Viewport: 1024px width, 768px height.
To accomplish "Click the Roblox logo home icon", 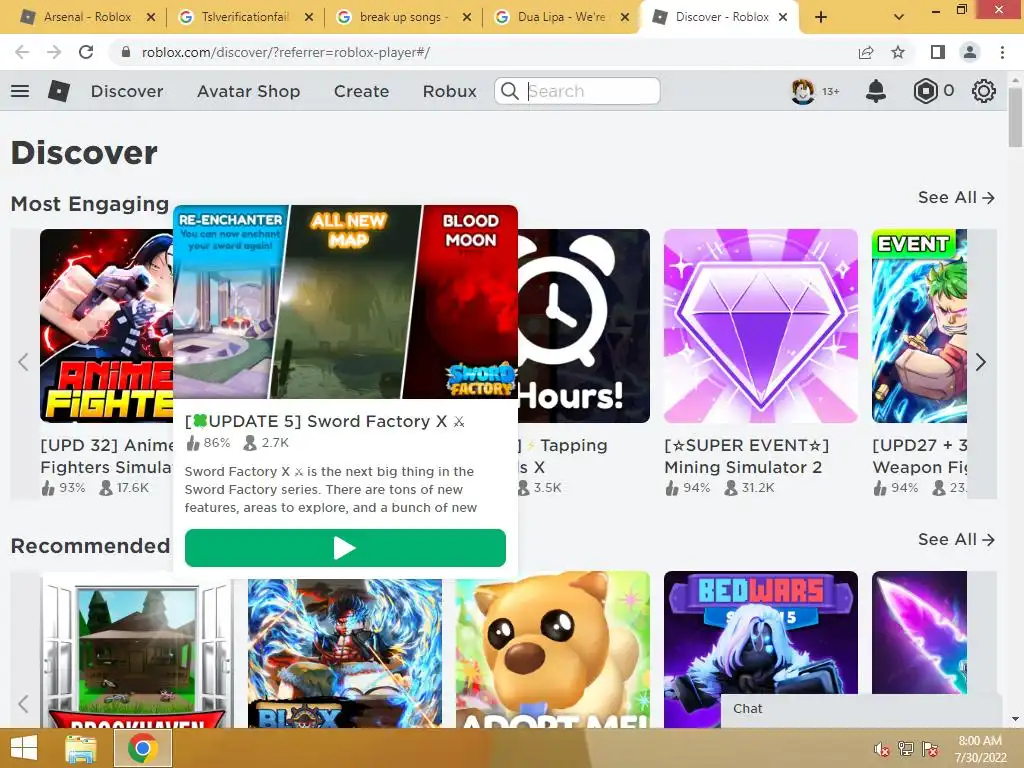I will point(59,91).
